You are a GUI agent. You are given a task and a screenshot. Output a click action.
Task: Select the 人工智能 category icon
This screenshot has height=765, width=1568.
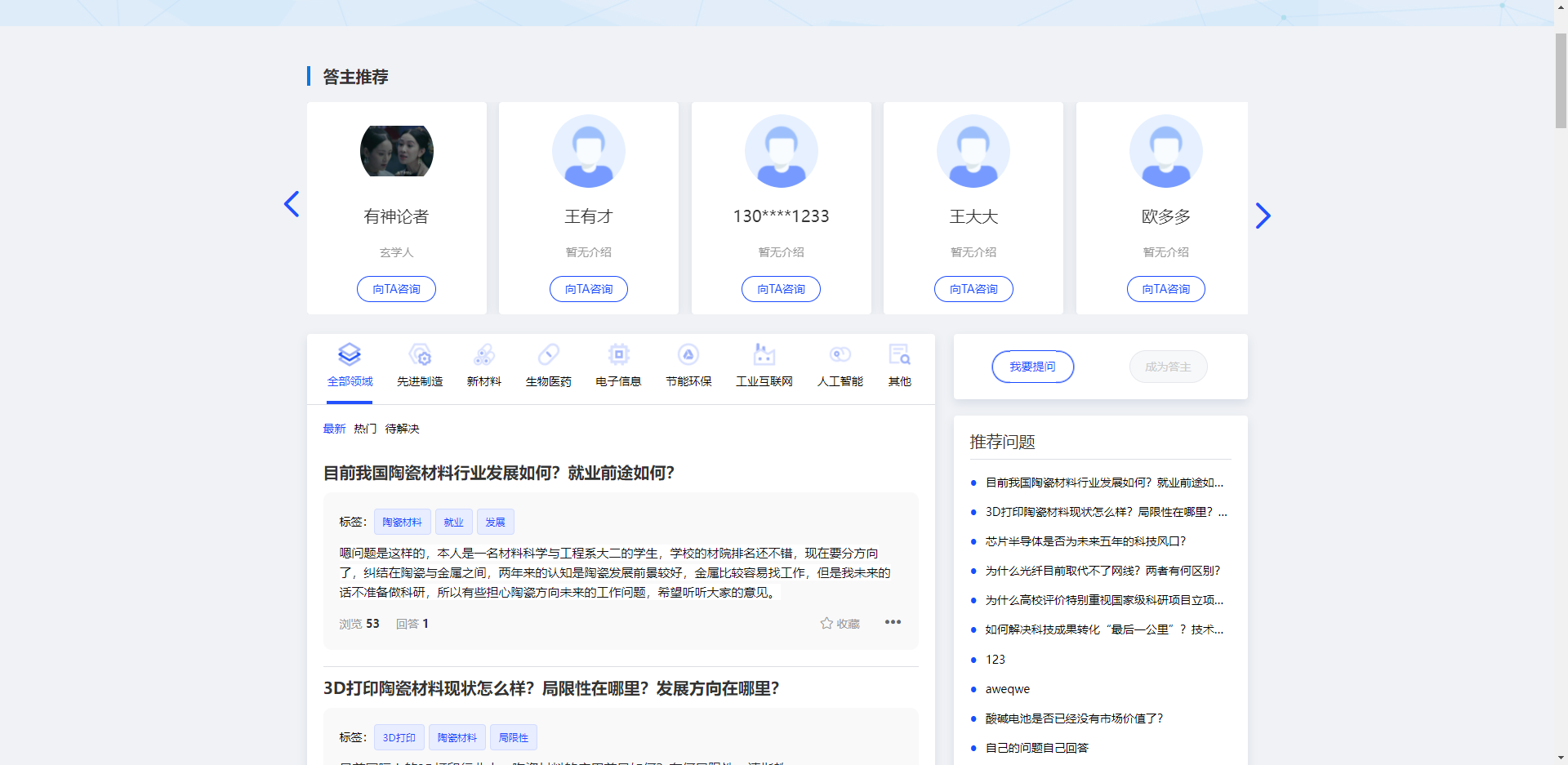tap(840, 355)
